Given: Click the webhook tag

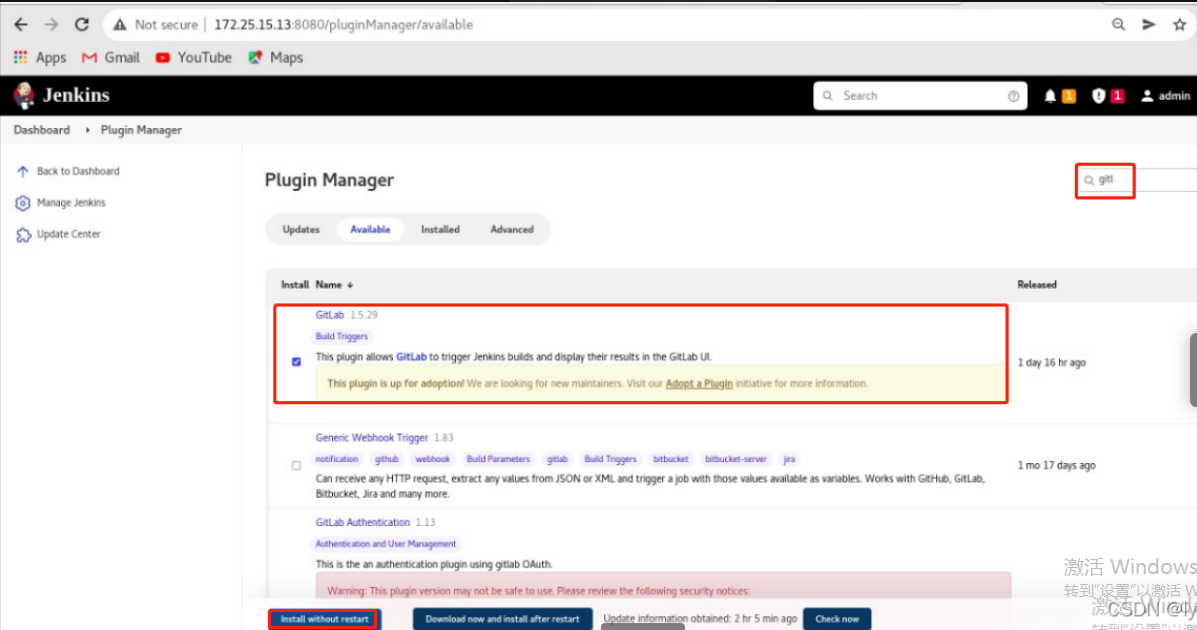Looking at the screenshot, I should (433, 459).
